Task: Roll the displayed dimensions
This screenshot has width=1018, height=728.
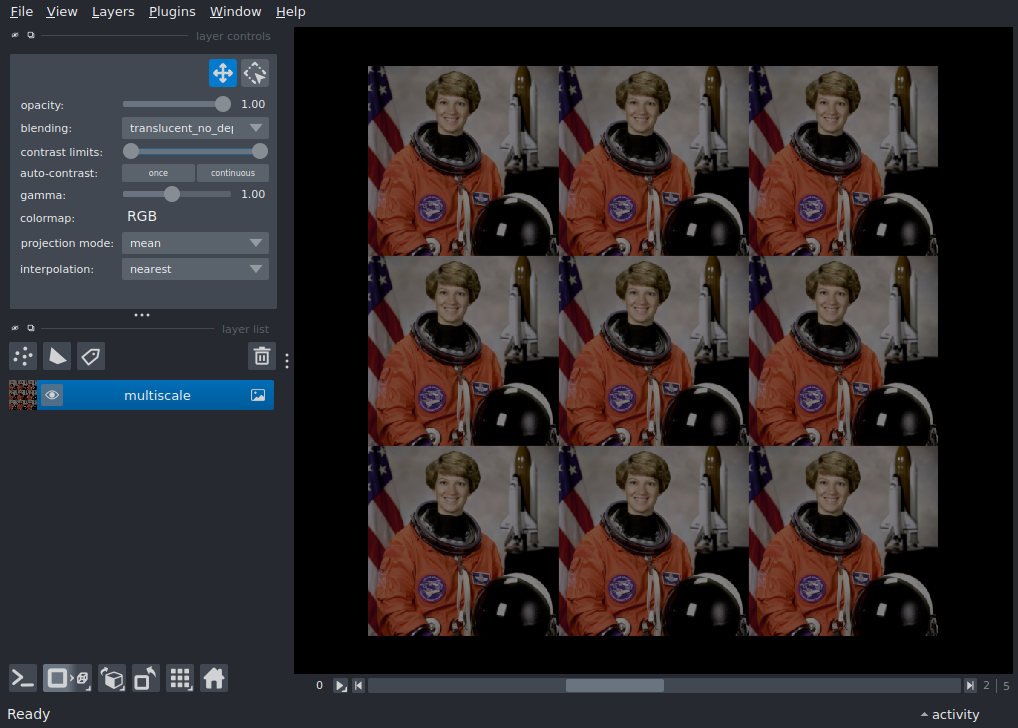Action: tap(112, 678)
